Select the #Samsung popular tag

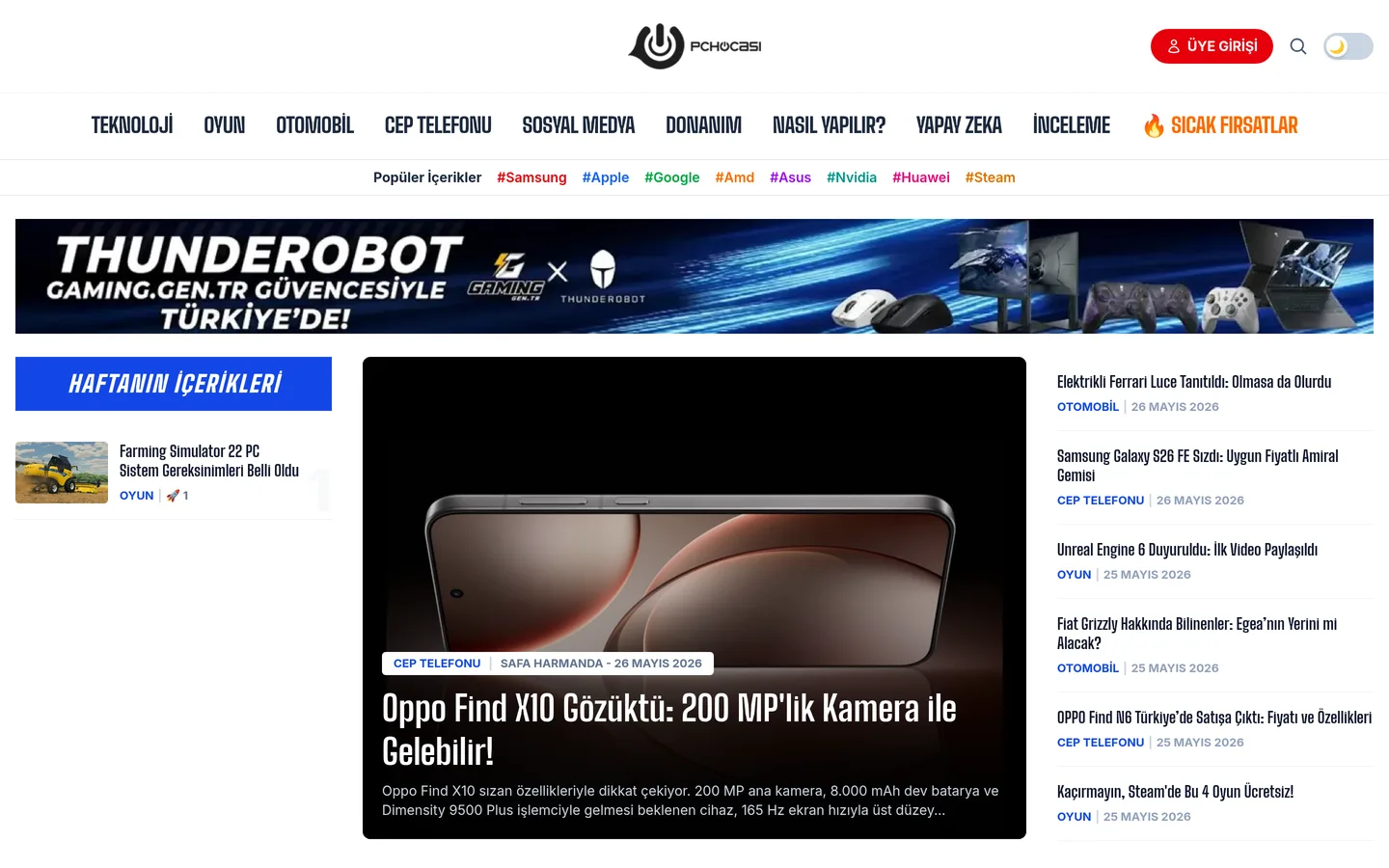pyautogui.click(x=531, y=177)
